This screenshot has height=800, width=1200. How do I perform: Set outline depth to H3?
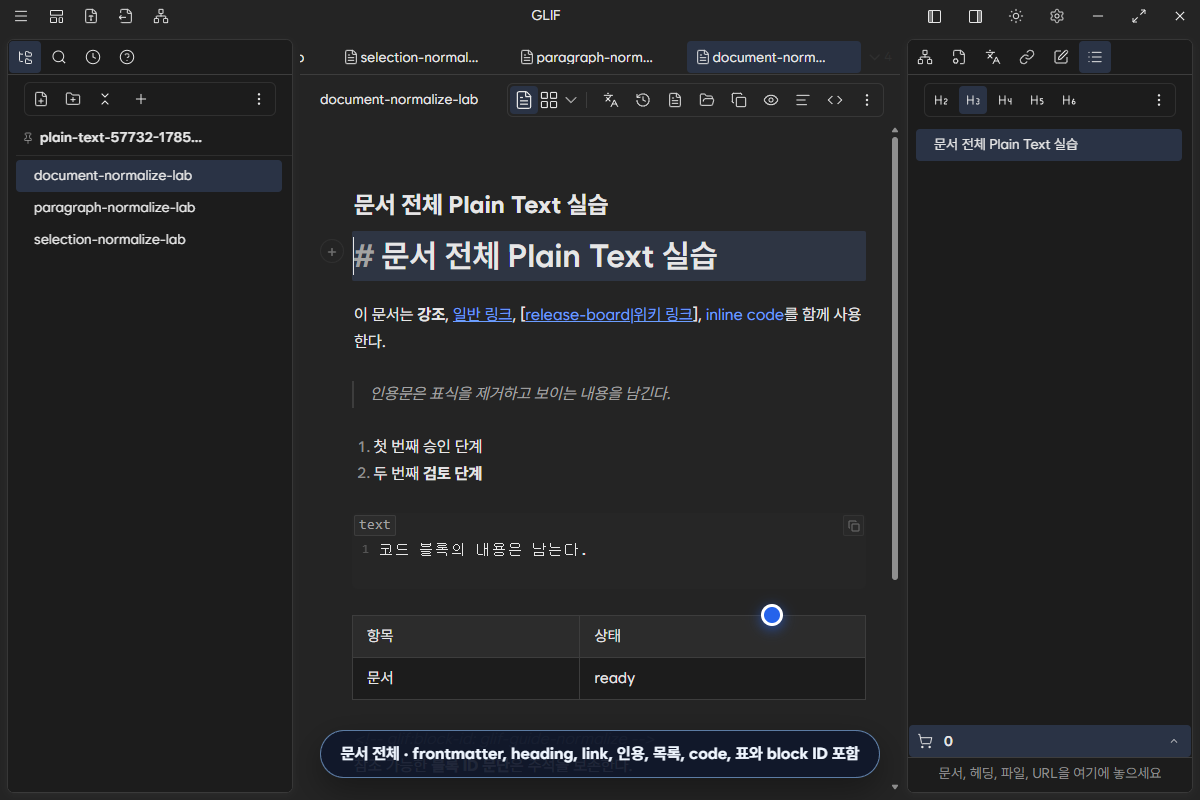(973, 100)
